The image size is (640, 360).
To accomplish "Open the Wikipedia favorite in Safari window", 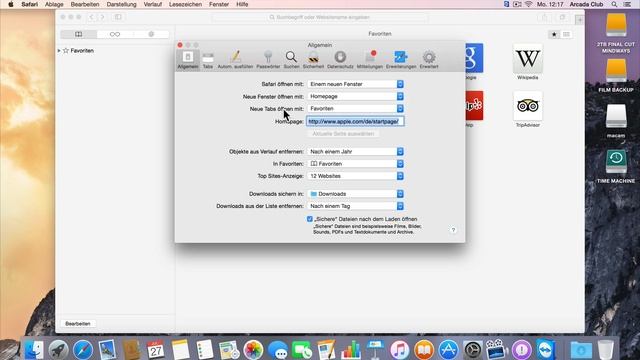I will click(528, 62).
